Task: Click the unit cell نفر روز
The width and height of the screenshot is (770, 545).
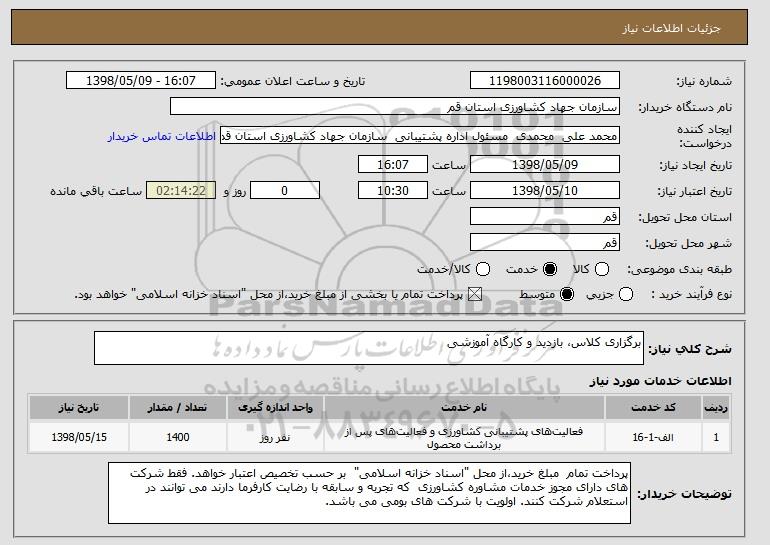Action: point(275,437)
